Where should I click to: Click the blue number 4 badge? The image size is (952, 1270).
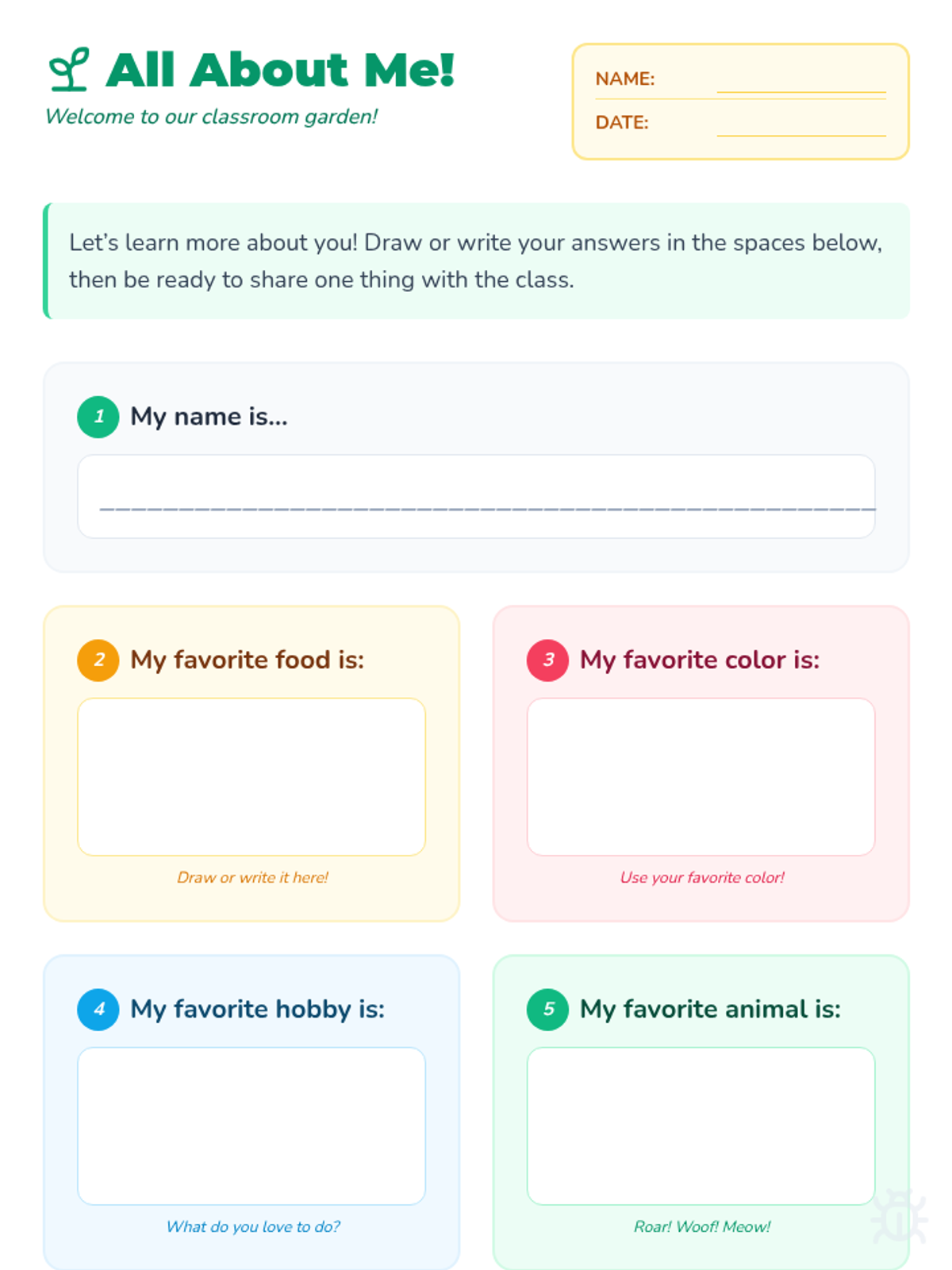click(98, 1010)
